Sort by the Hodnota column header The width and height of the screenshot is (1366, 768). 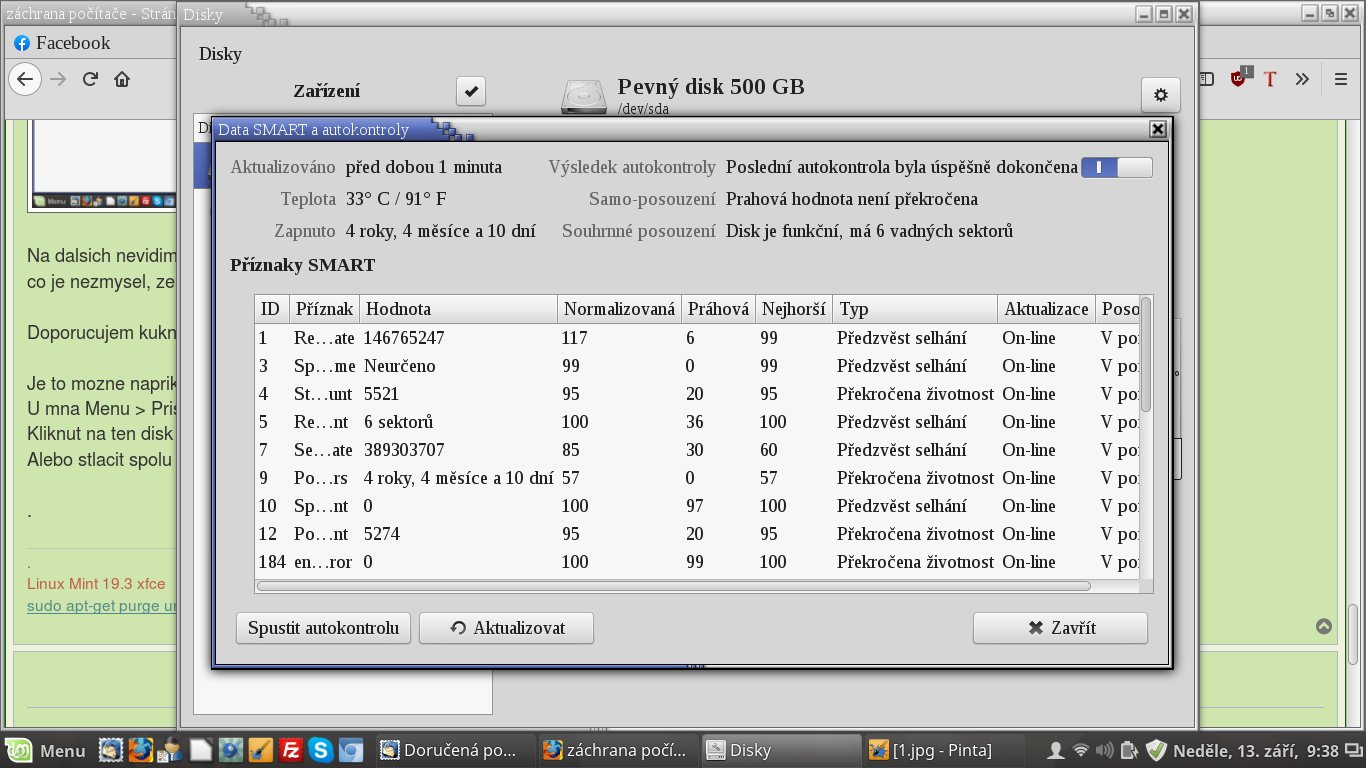(457, 309)
